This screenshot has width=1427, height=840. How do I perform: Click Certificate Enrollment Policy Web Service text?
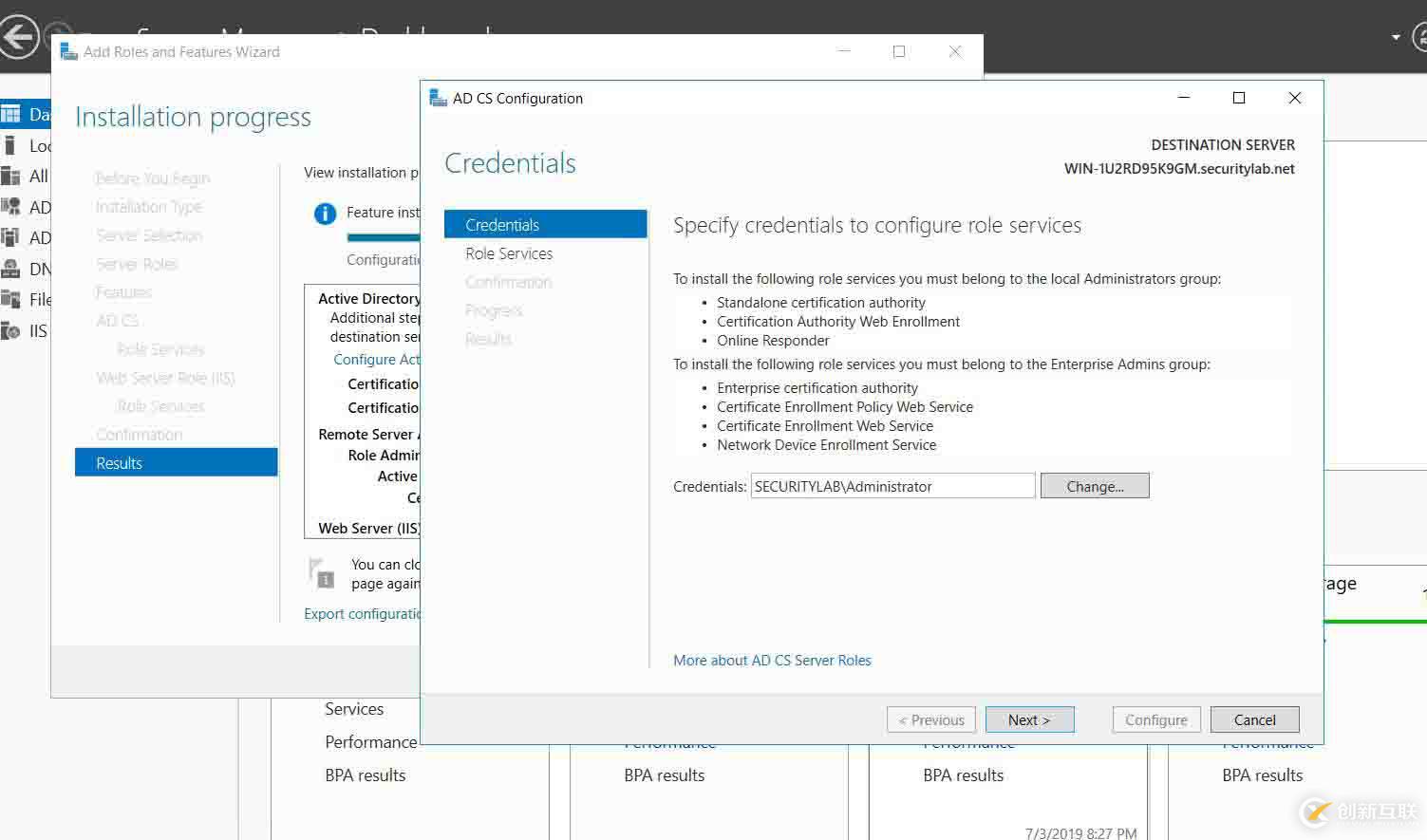click(845, 407)
